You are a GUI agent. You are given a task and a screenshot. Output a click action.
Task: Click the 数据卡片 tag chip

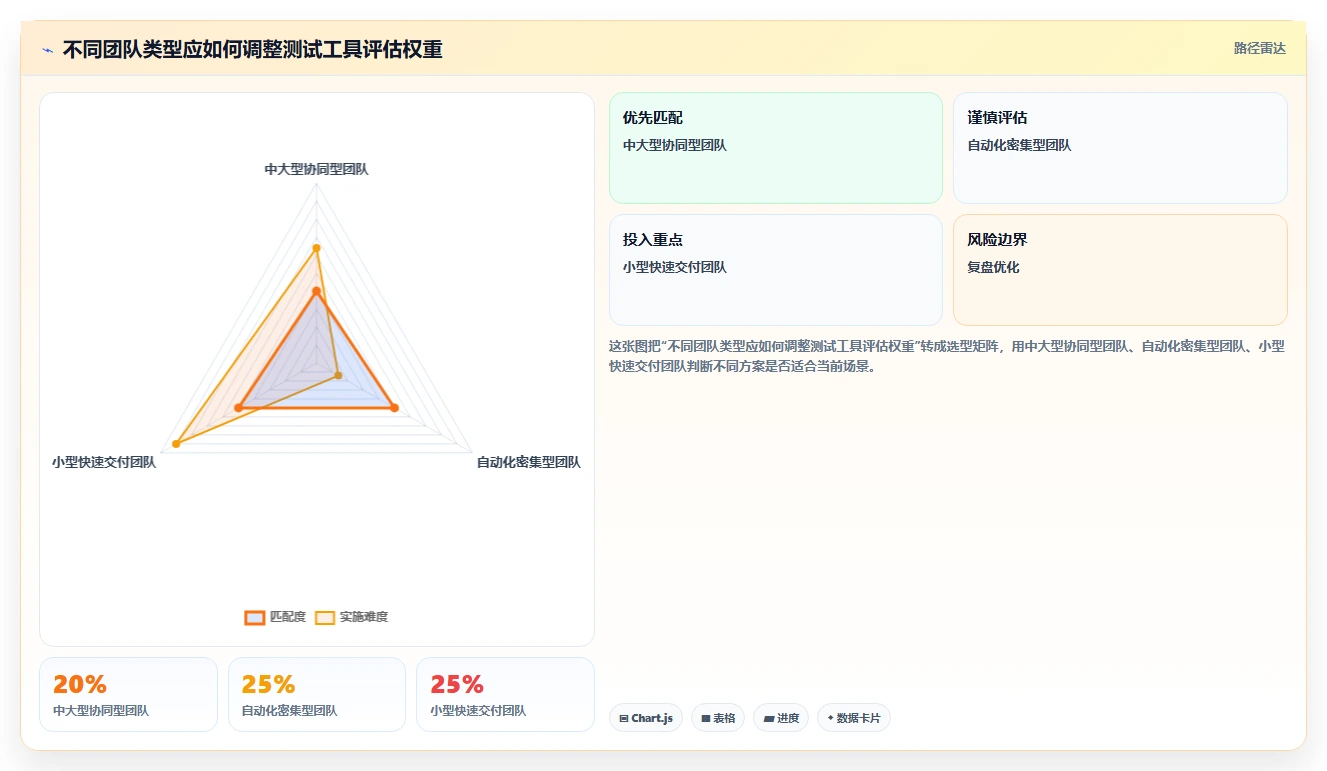pos(854,718)
